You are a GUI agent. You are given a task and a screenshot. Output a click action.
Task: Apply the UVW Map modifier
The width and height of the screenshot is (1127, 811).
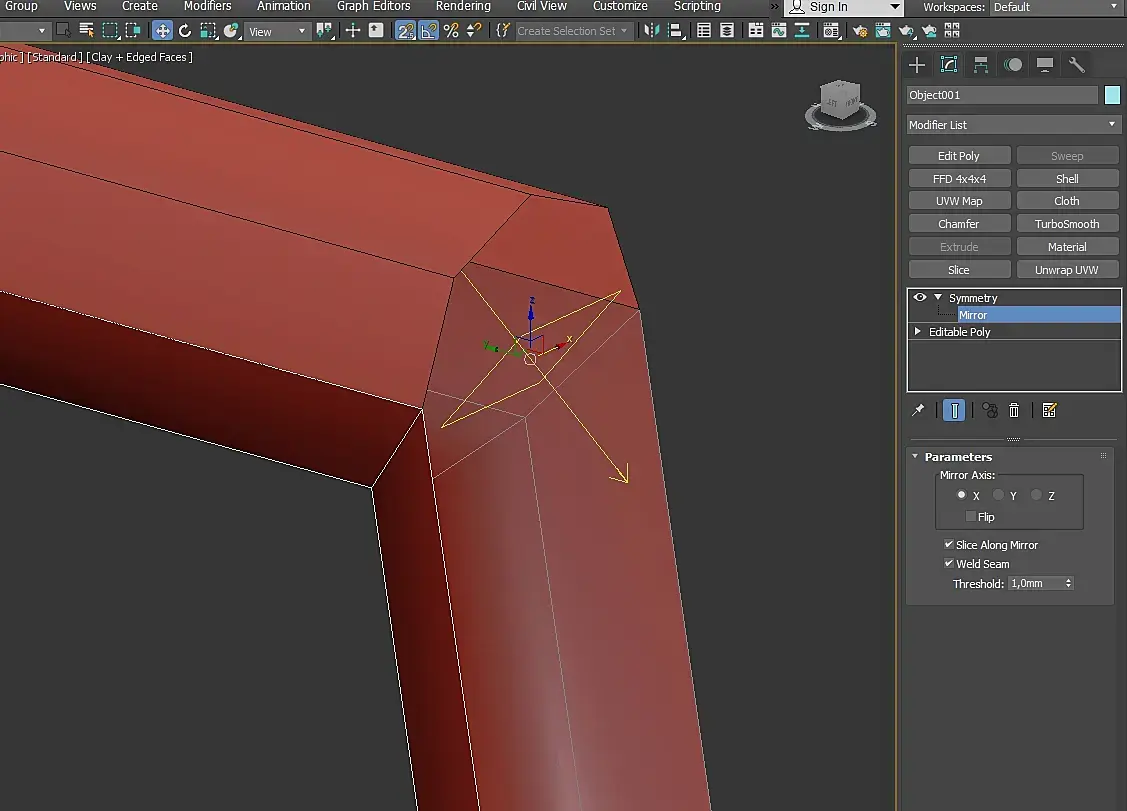tap(959, 201)
